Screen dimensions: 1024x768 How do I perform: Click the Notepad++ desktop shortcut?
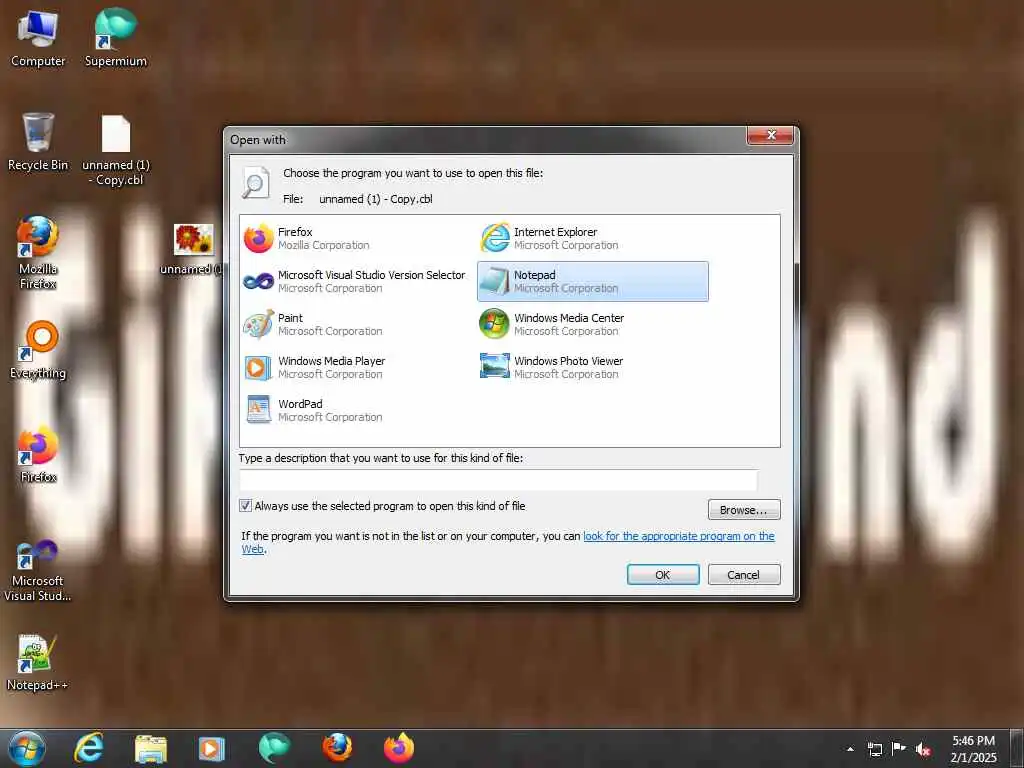point(37,662)
